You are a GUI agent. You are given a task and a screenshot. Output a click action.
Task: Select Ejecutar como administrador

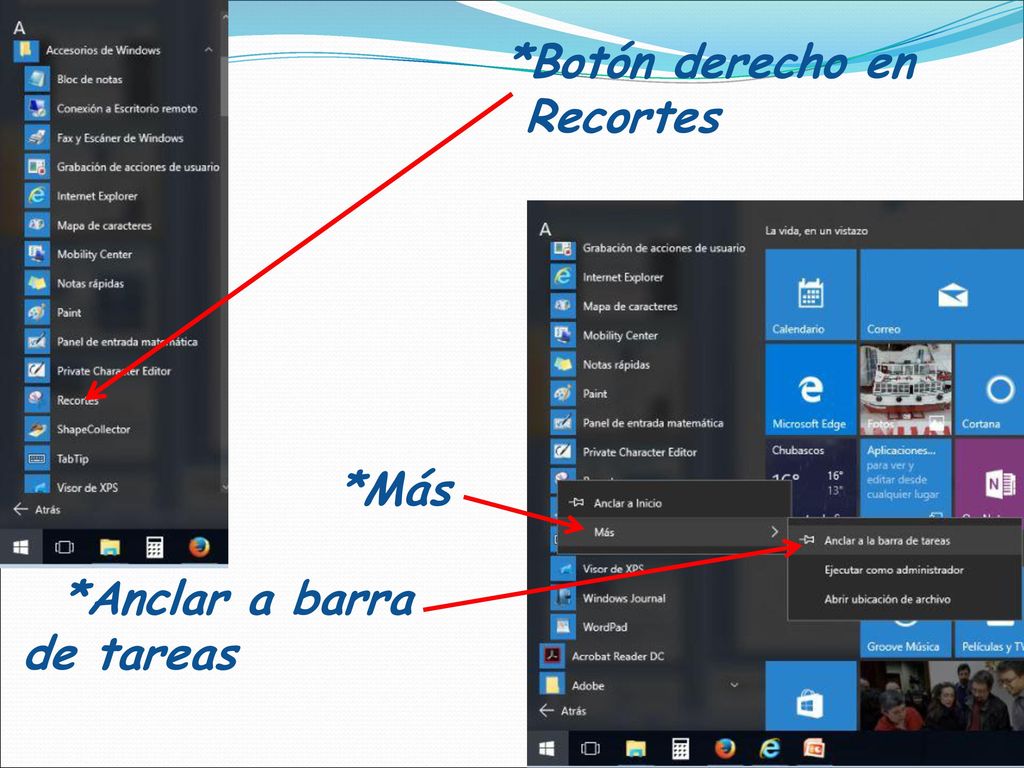904,570
